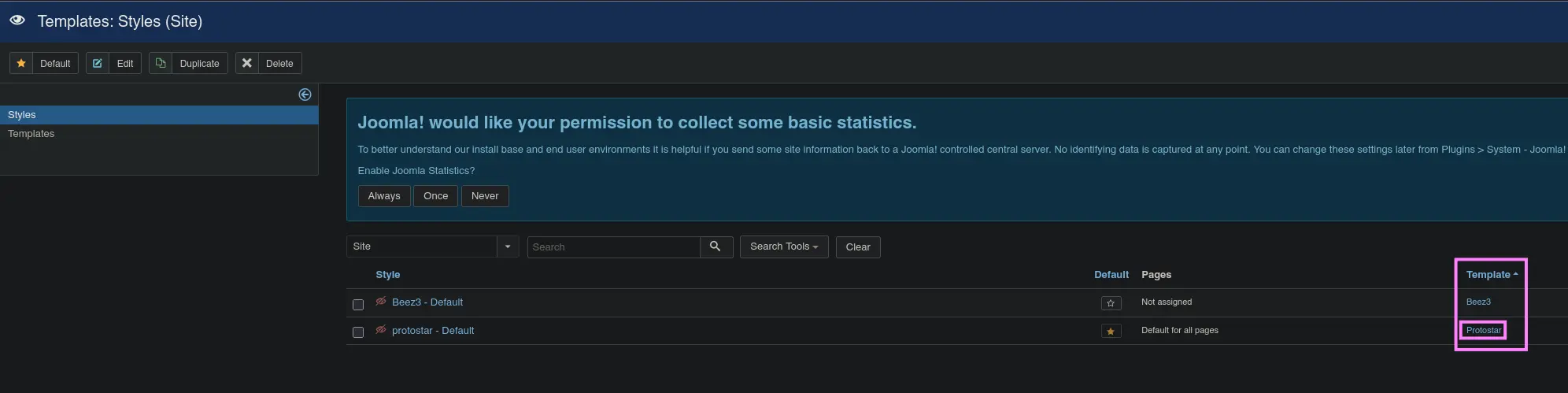1568x393 pixels.
Task: Click the star icon on Default button
Action: point(21,63)
